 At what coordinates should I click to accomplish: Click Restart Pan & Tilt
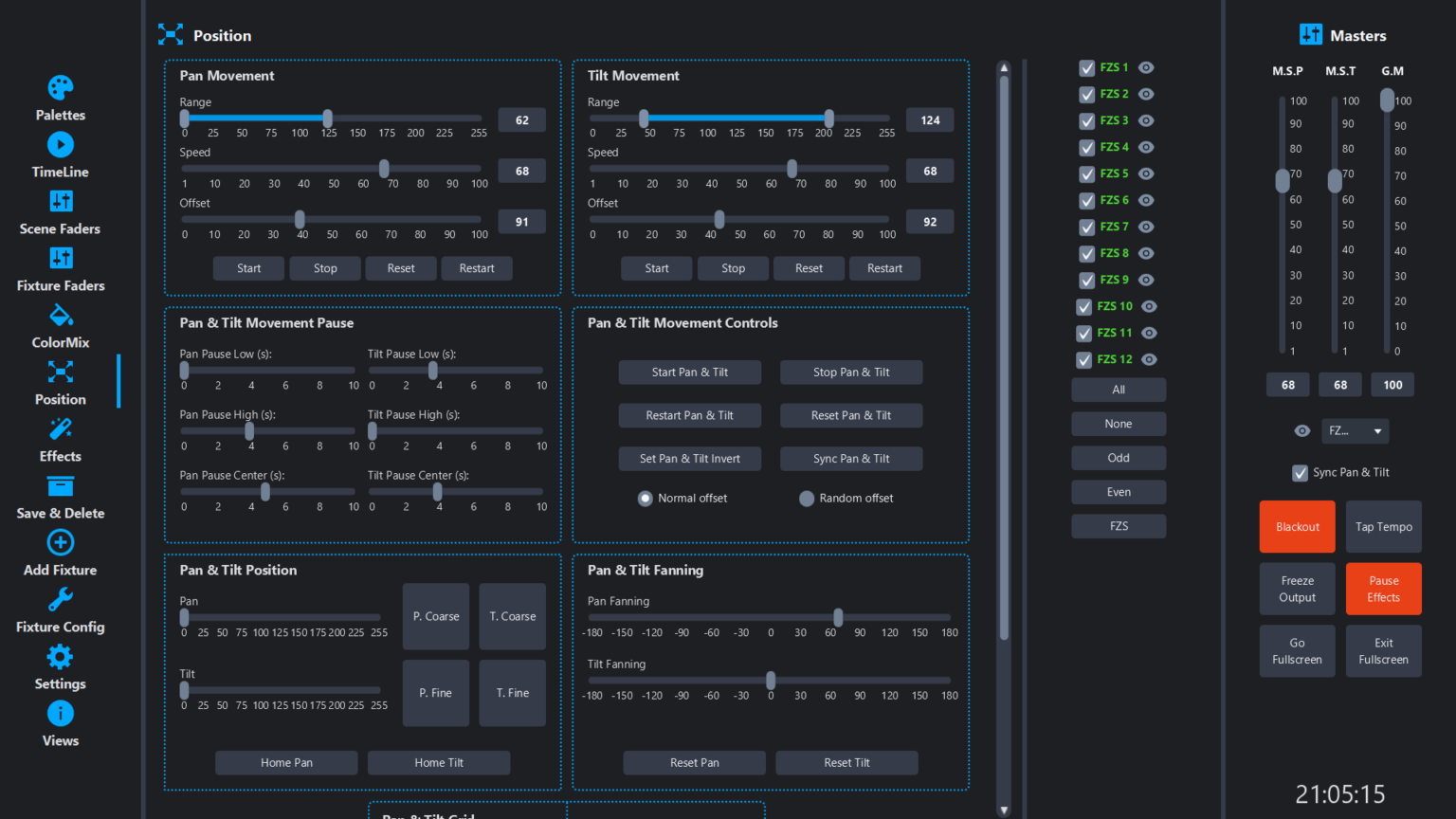point(690,415)
